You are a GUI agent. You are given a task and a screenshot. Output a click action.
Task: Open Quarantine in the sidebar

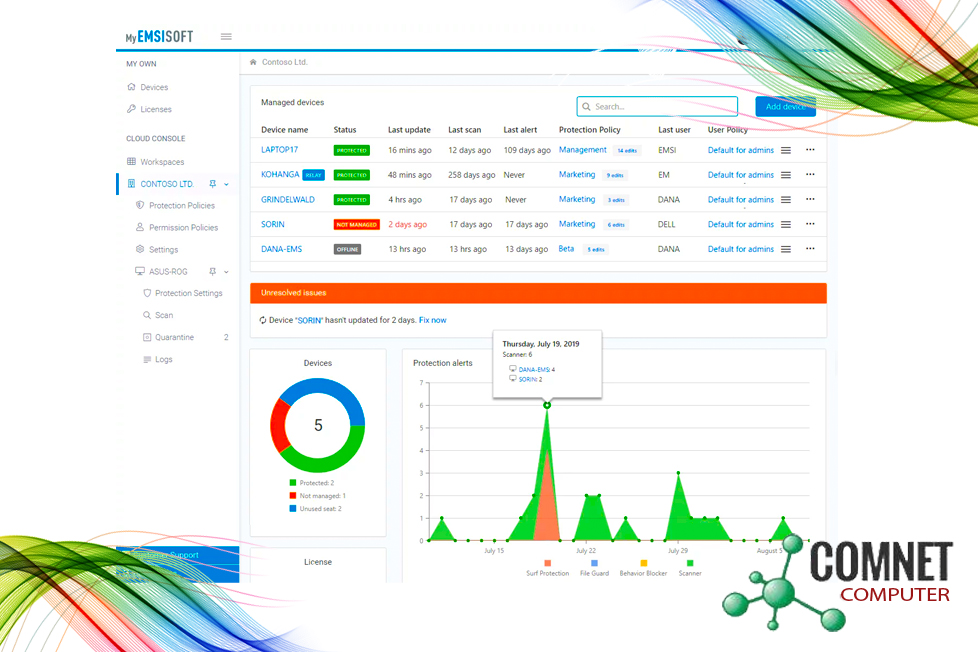174,337
